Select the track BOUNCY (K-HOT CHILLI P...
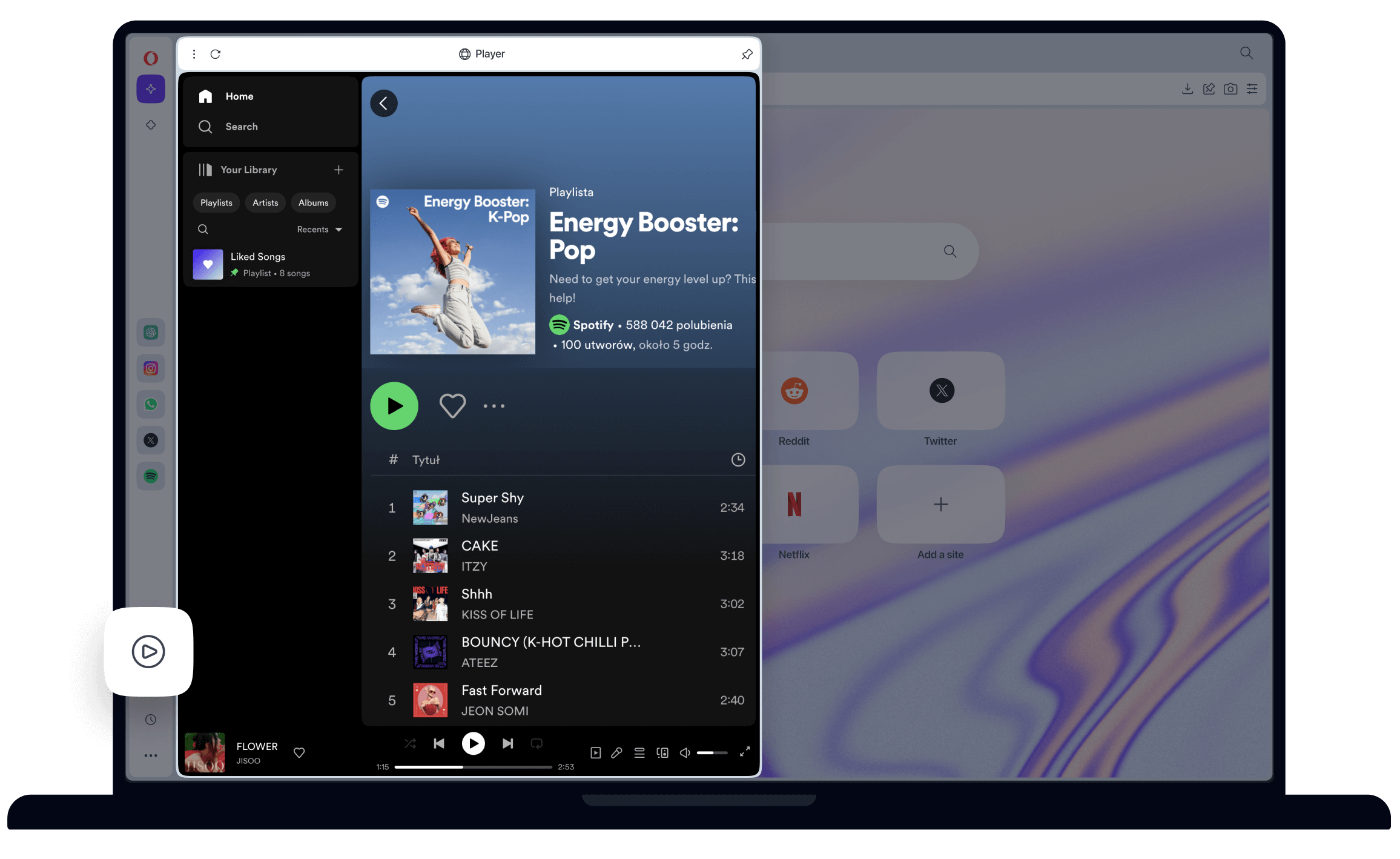This screenshot has width=1400, height=859. 551,642
